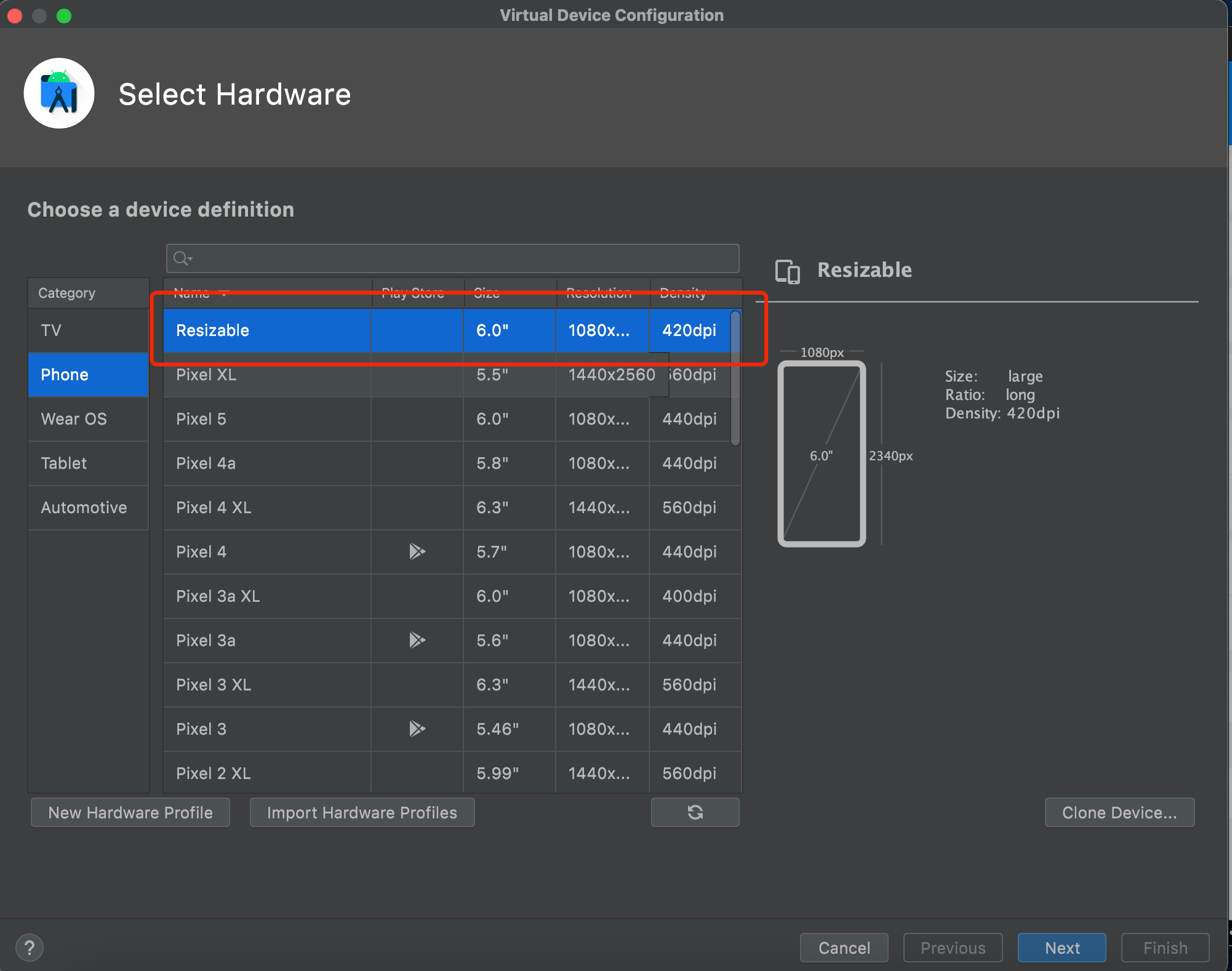Click the Size column header

pyautogui.click(x=510, y=294)
